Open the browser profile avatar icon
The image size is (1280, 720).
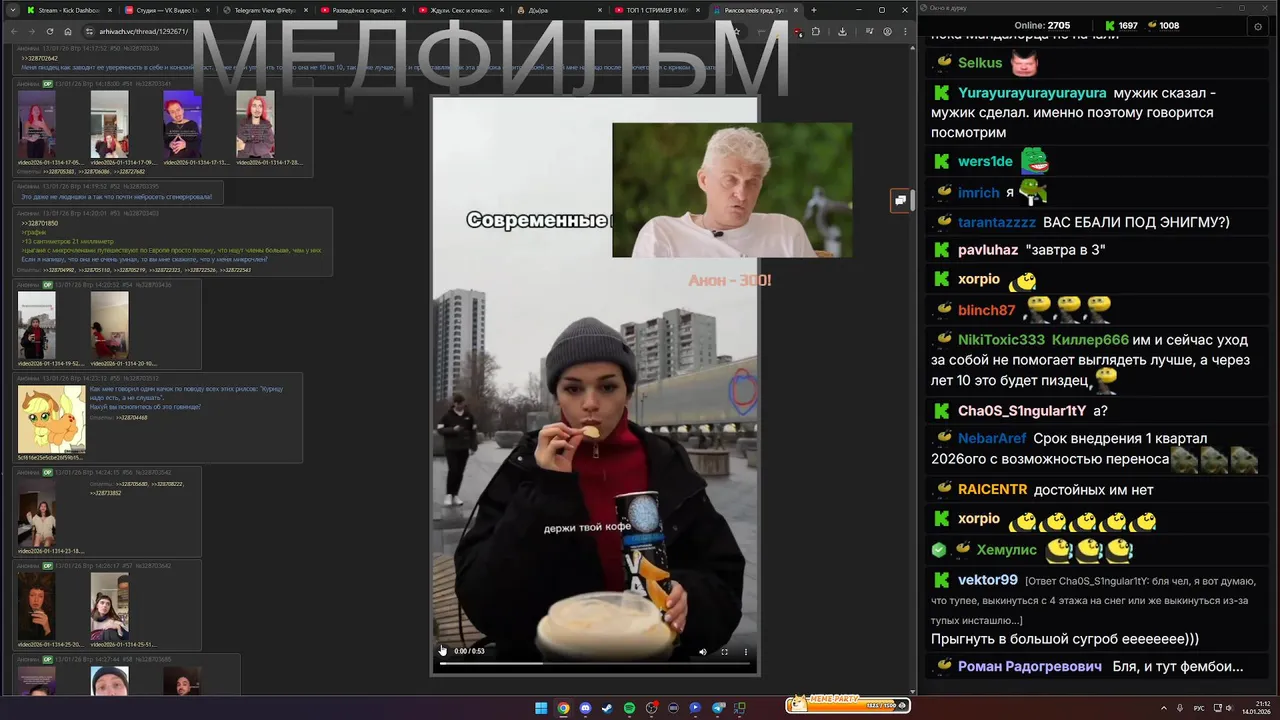point(887,31)
